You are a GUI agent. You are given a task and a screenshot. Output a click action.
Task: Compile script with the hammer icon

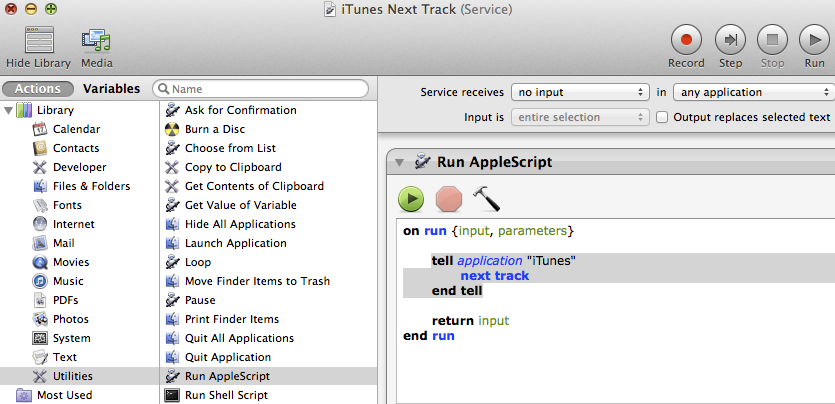pos(486,199)
